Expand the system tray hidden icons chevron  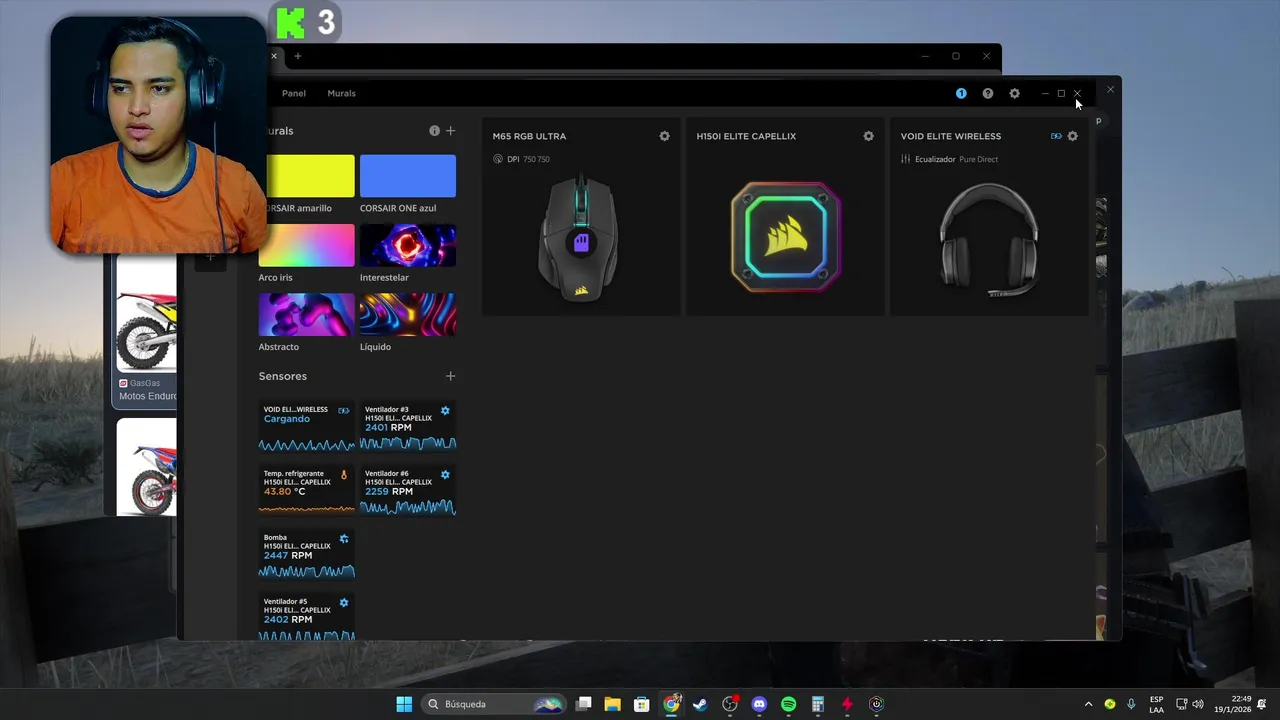1088,704
